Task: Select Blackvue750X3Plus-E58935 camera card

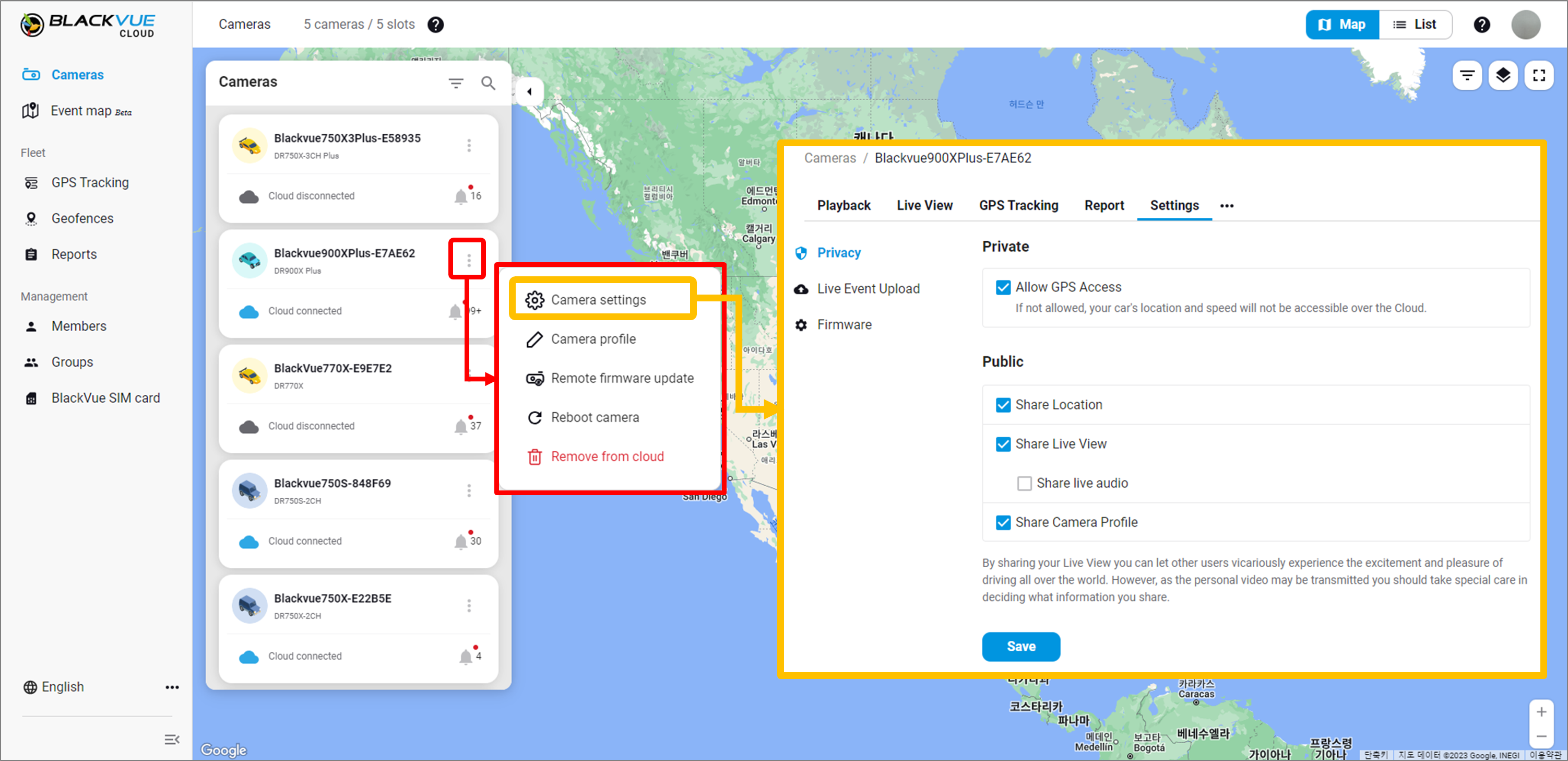Action: [359, 169]
